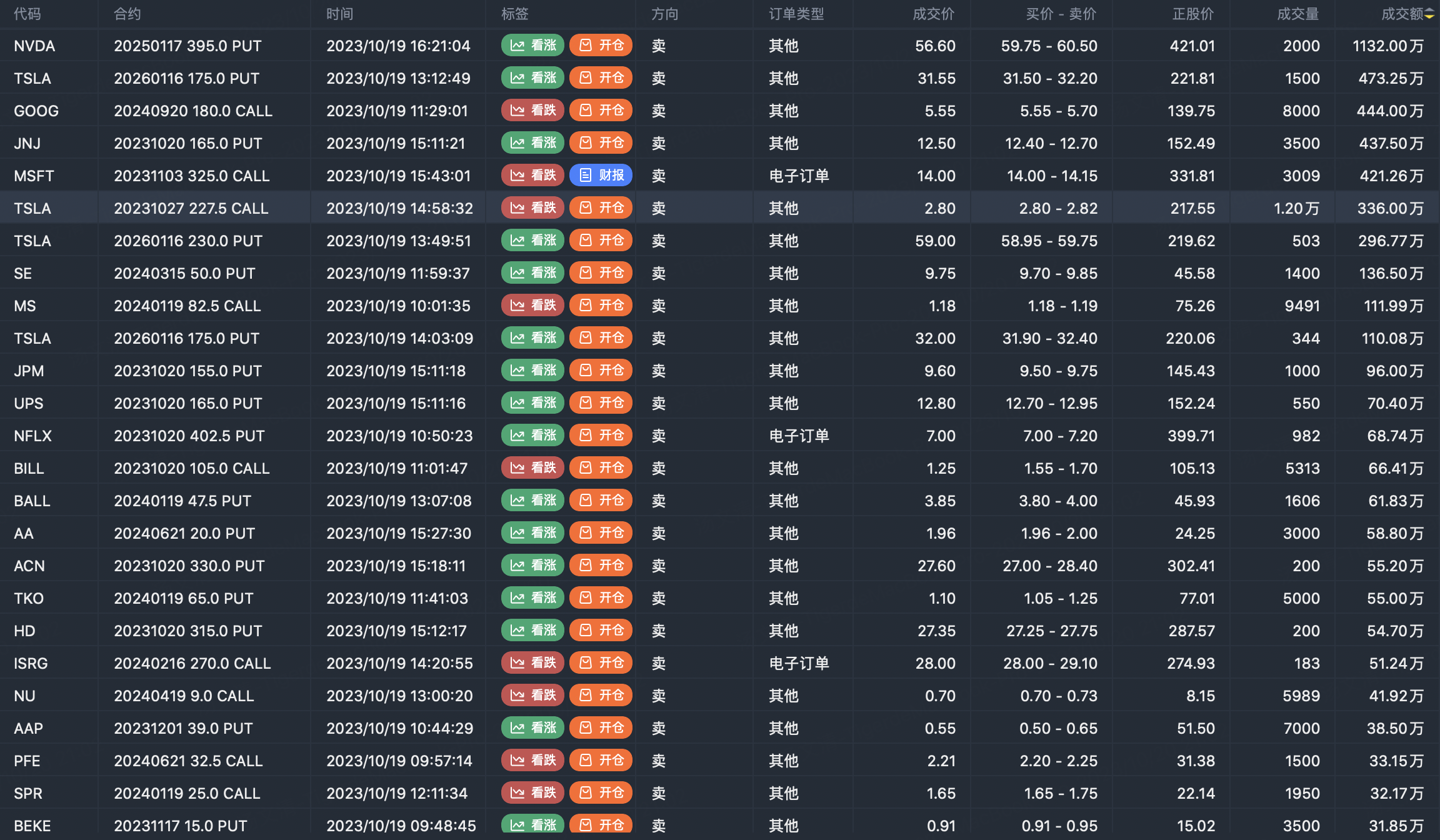Select the SE ticker cell
The width and height of the screenshot is (1440, 840).
tap(22, 273)
